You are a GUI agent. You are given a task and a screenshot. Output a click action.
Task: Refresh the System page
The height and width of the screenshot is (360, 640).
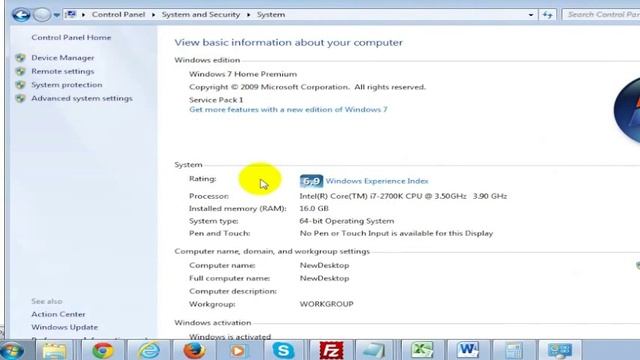click(547, 15)
